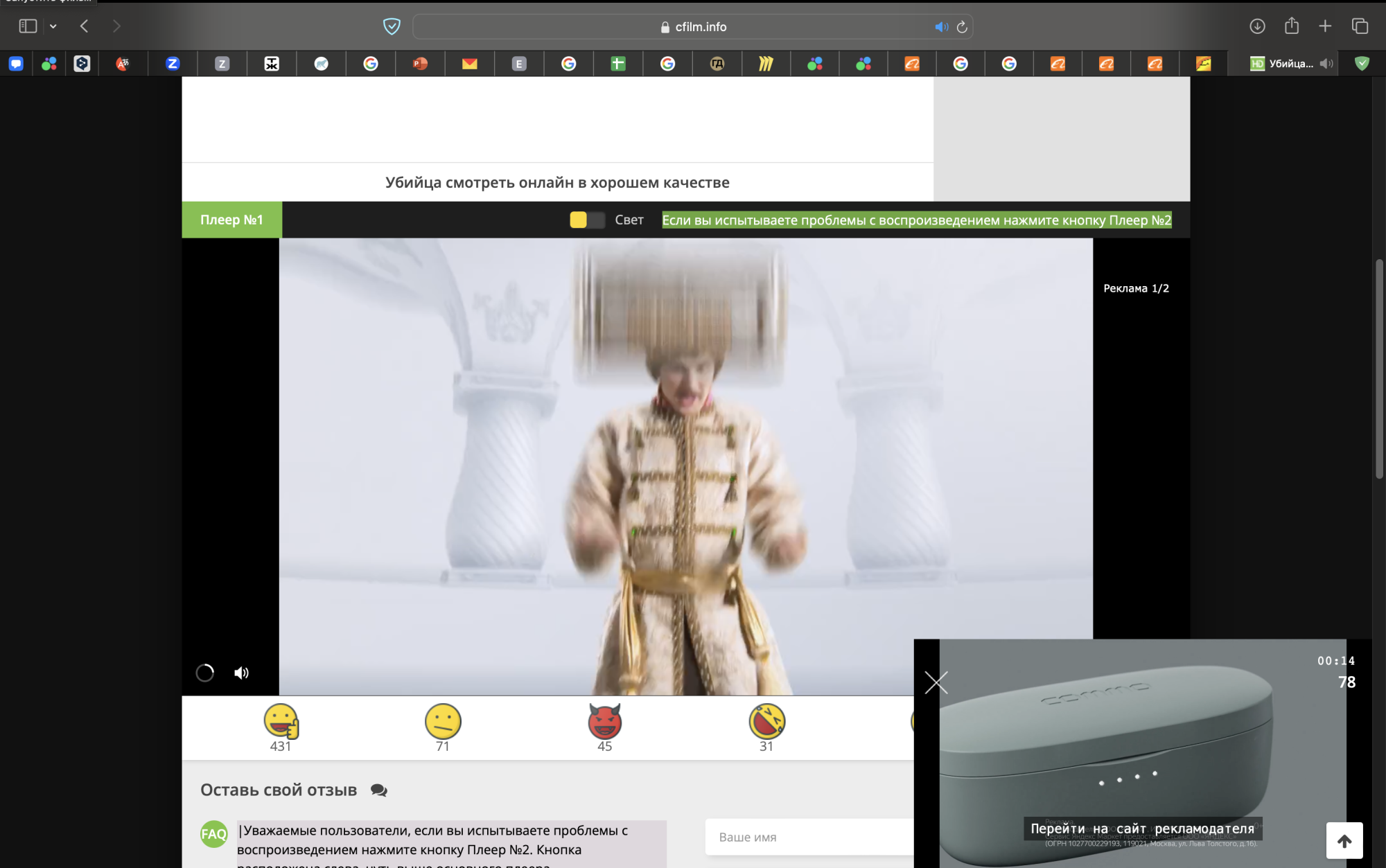Expand the browser sidebar panel
Image resolution: width=1386 pixels, height=868 pixels.
(28, 26)
